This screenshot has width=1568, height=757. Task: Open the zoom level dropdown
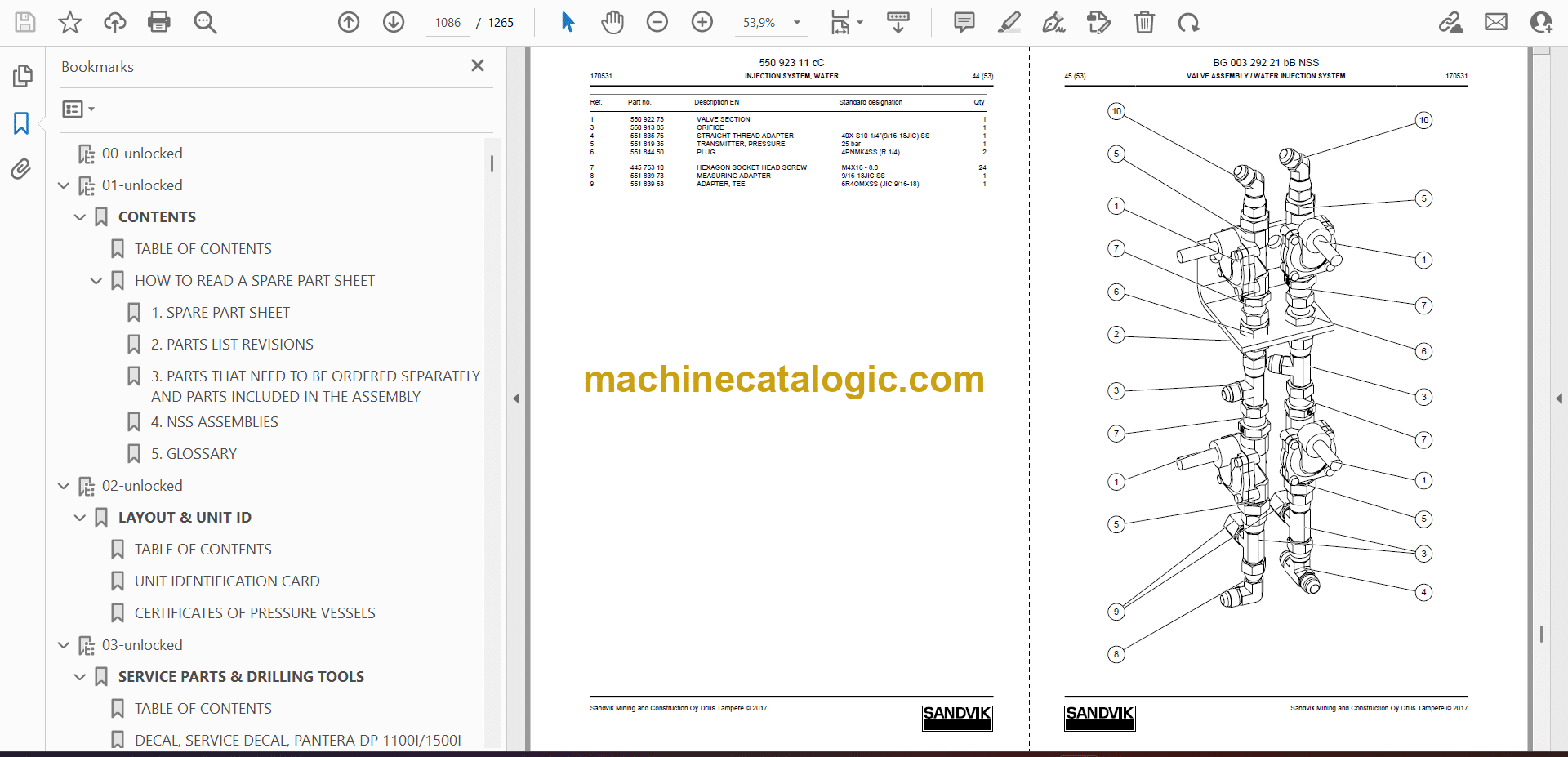click(x=797, y=23)
